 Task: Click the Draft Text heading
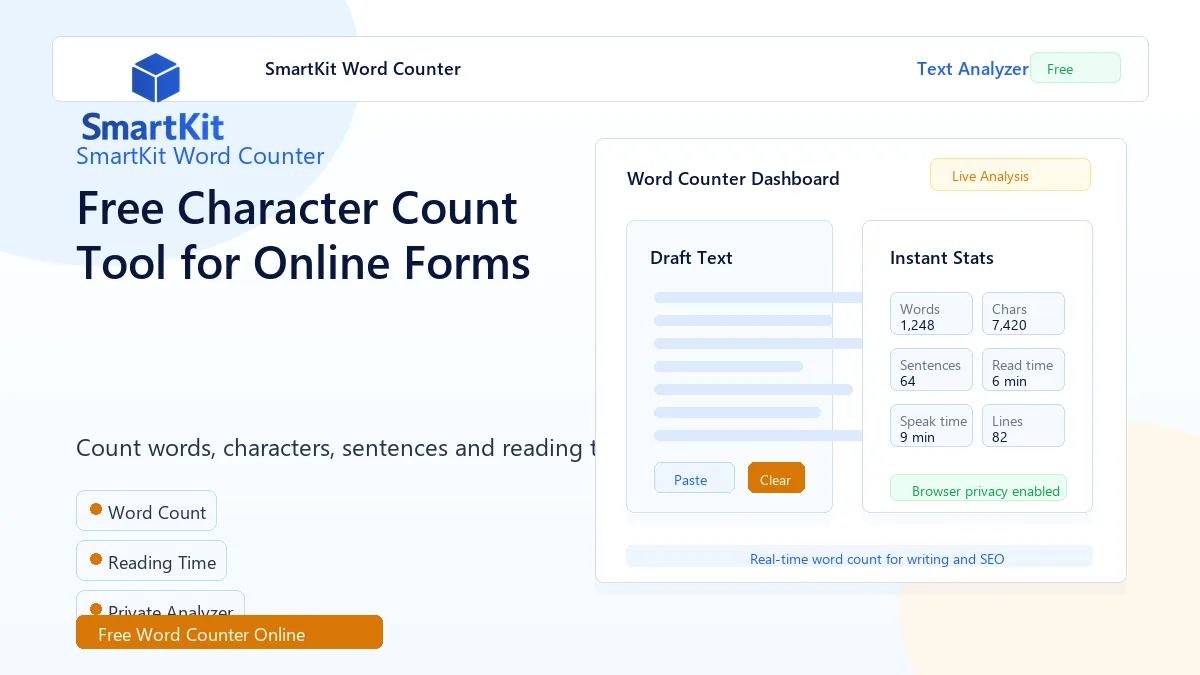tap(691, 257)
